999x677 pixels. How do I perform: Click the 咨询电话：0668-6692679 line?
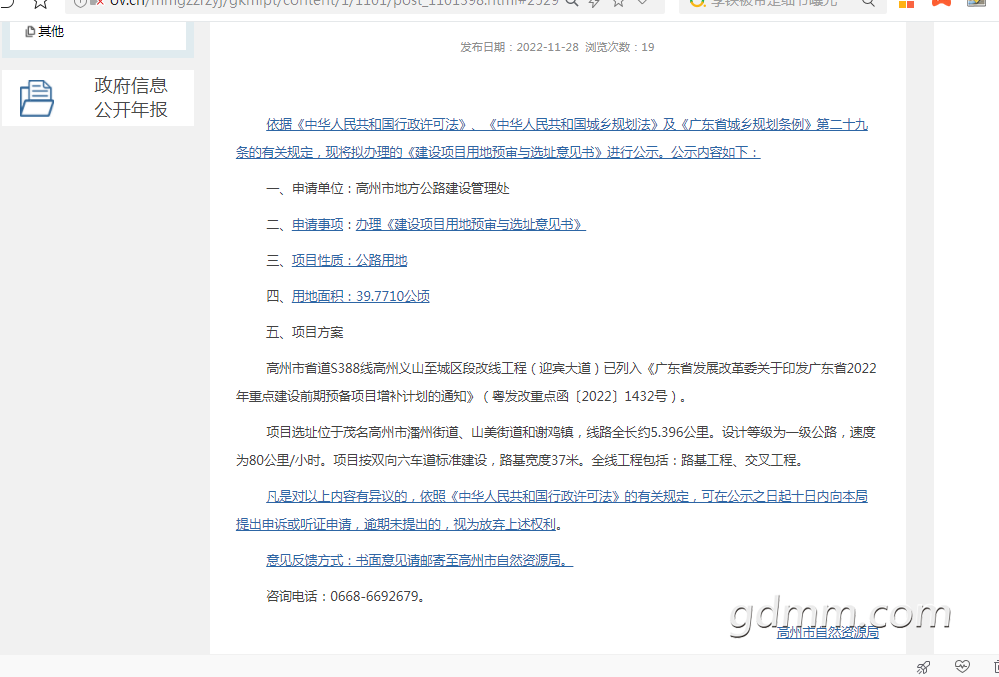(346, 596)
